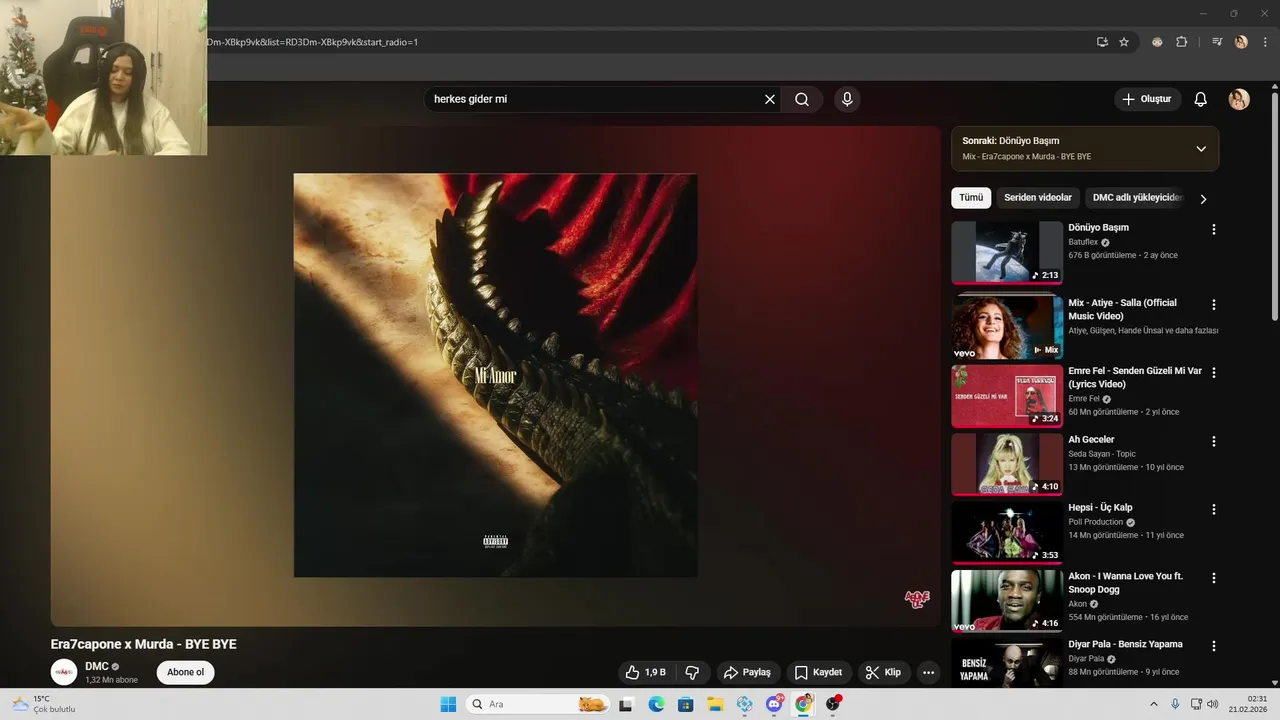Open options for Dönüyo Başım video
This screenshot has height=720, width=1280.
coord(1214,229)
